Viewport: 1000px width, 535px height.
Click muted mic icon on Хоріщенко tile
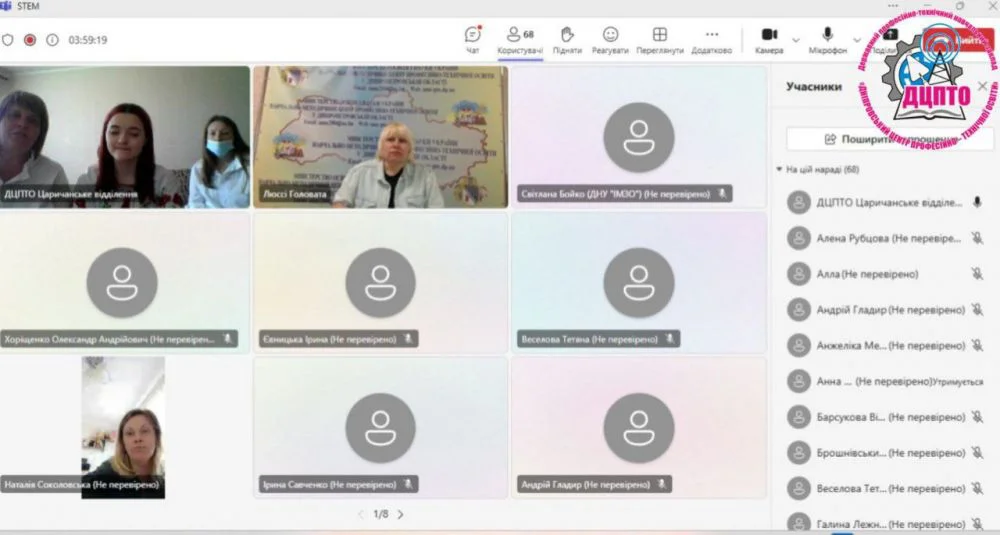pos(228,339)
